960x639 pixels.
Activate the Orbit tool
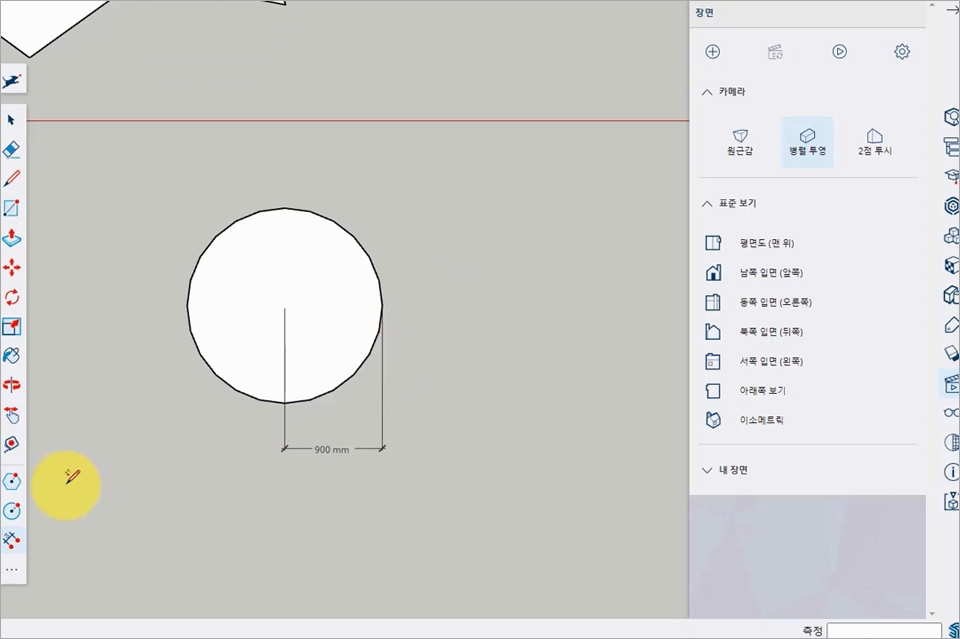tap(12, 385)
